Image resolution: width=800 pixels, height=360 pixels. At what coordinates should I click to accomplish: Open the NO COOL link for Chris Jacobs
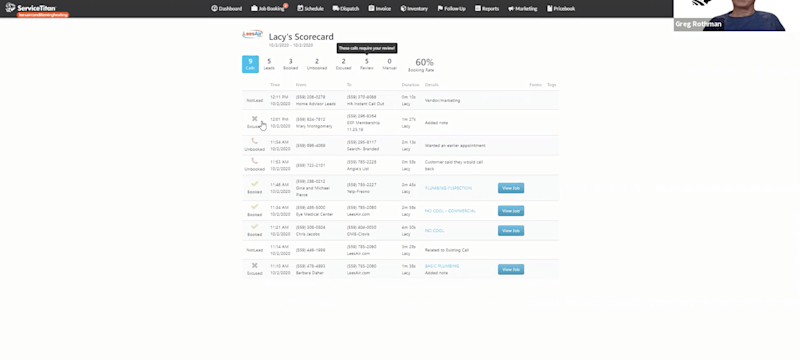pyautogui.click(x=434, y=230)
